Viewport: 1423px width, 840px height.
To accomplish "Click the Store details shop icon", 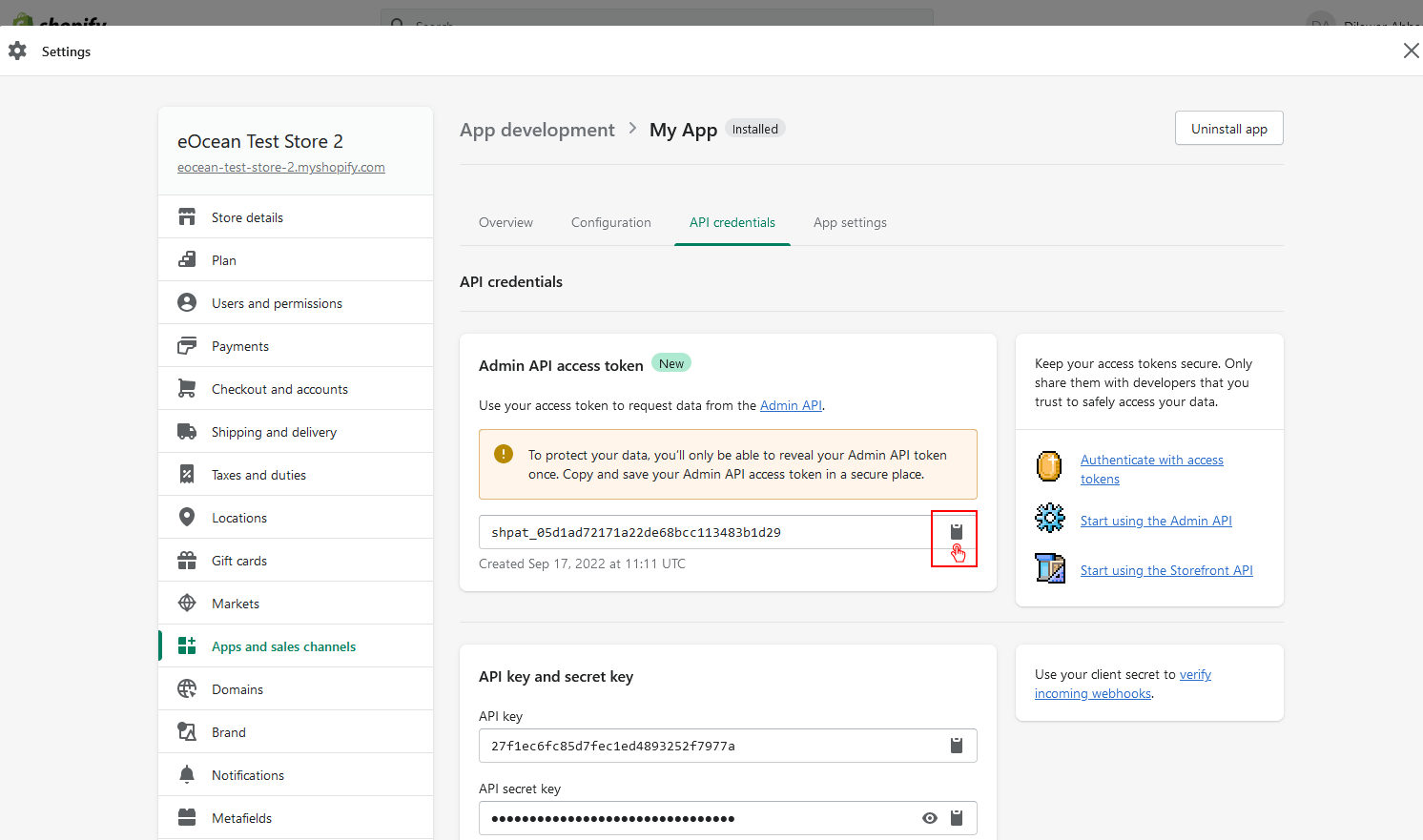I will (x=187, y=217).
